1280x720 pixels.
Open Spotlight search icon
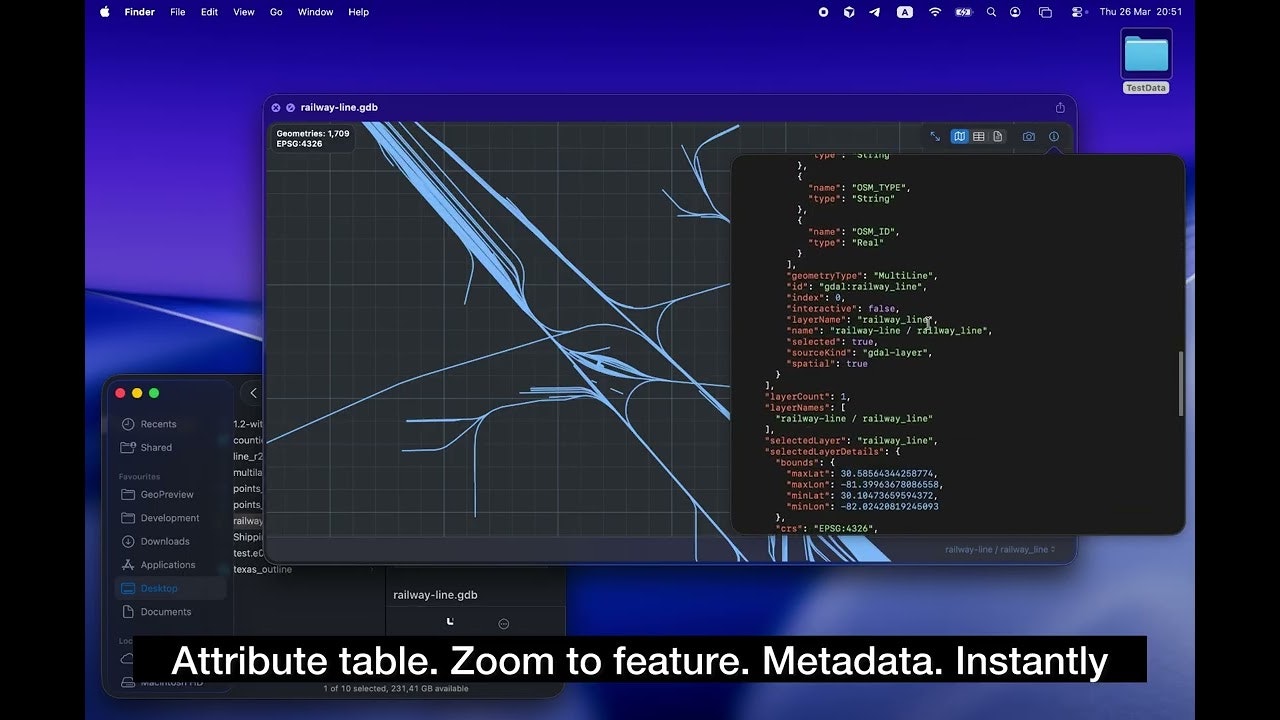[x=991, y=12]
